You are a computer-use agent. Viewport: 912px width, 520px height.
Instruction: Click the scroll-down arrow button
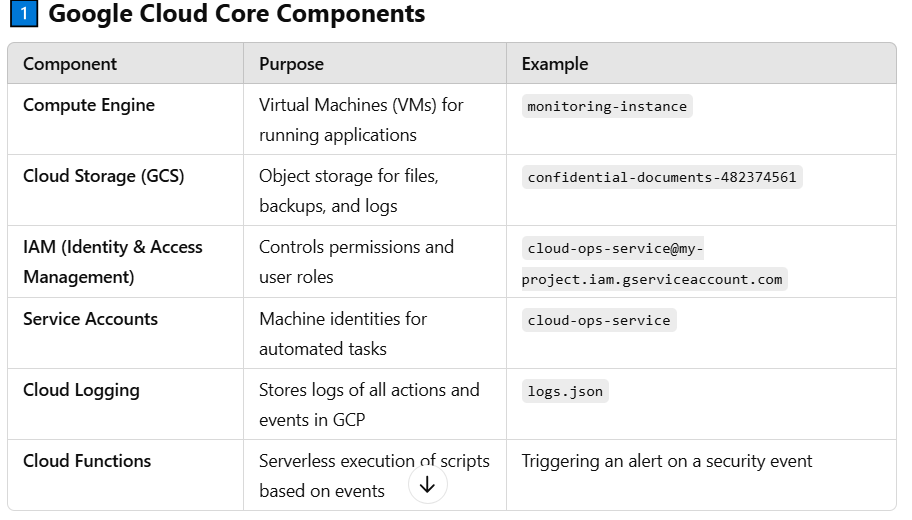click(428, 485)
